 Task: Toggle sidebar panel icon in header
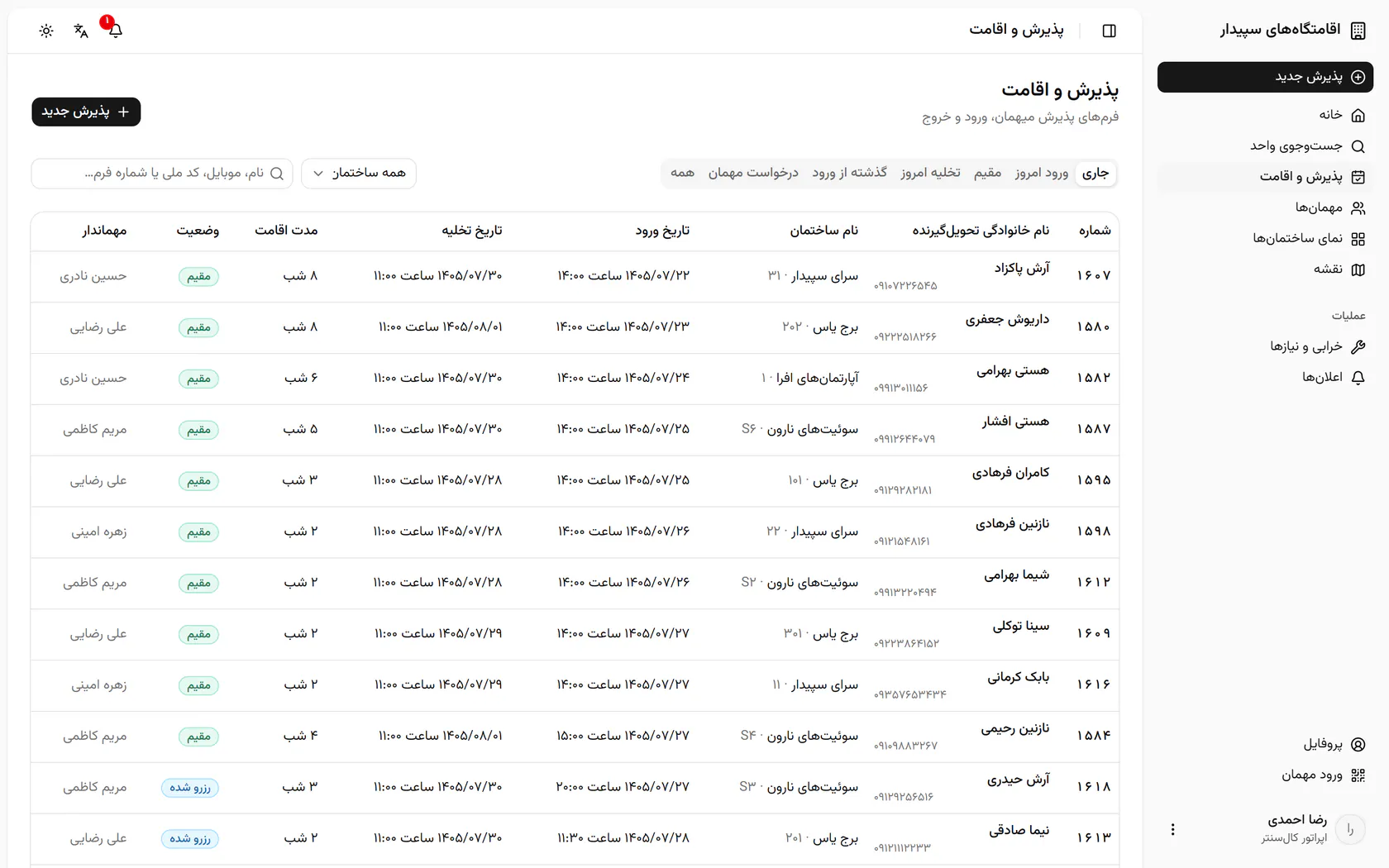[1110, 31]
